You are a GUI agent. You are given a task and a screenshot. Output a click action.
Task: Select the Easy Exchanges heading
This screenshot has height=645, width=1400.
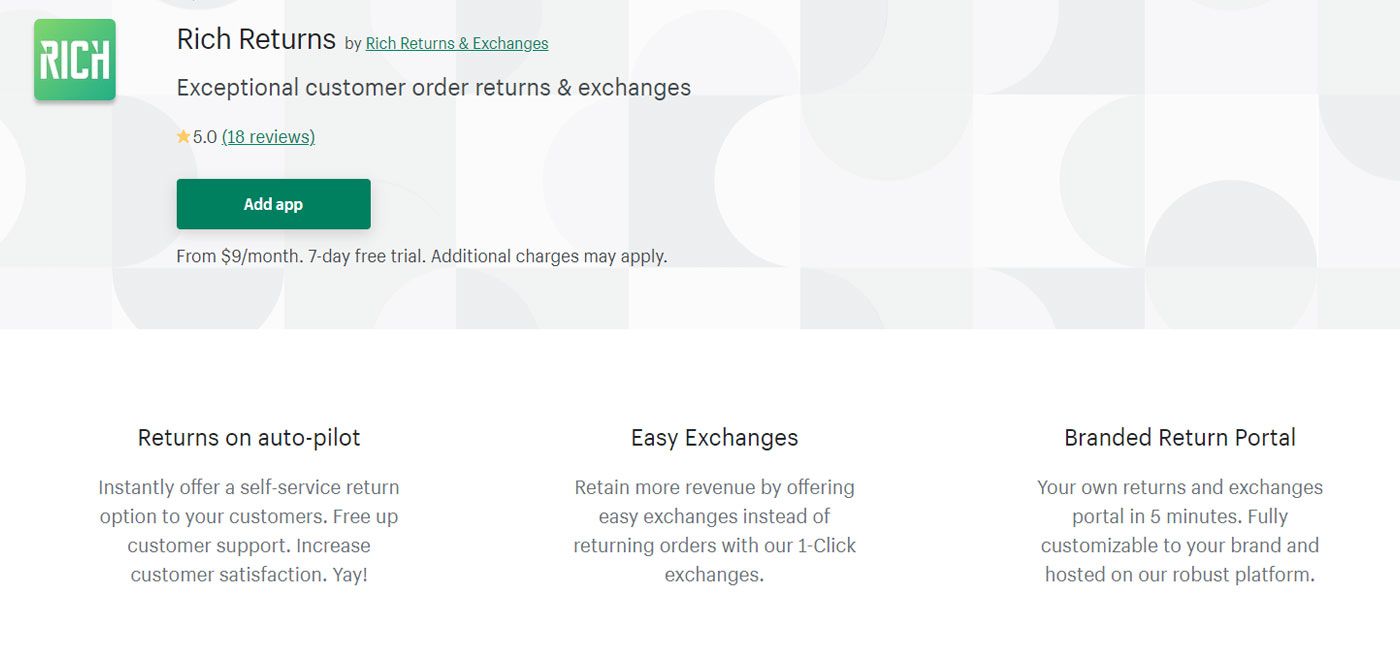(x=714, y=437)
